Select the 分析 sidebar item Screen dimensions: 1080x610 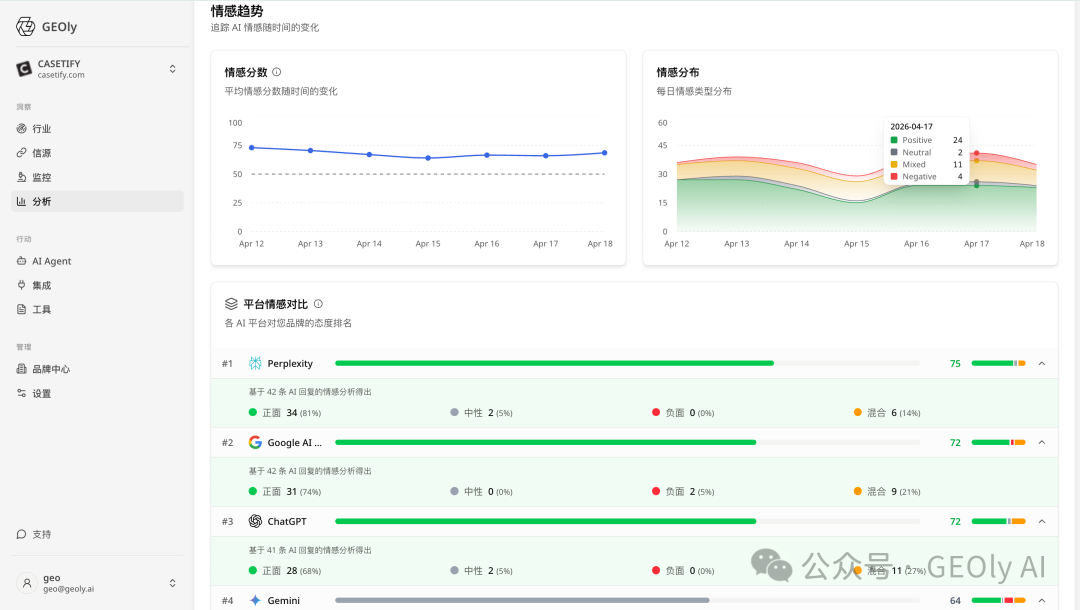pos(97,201)
